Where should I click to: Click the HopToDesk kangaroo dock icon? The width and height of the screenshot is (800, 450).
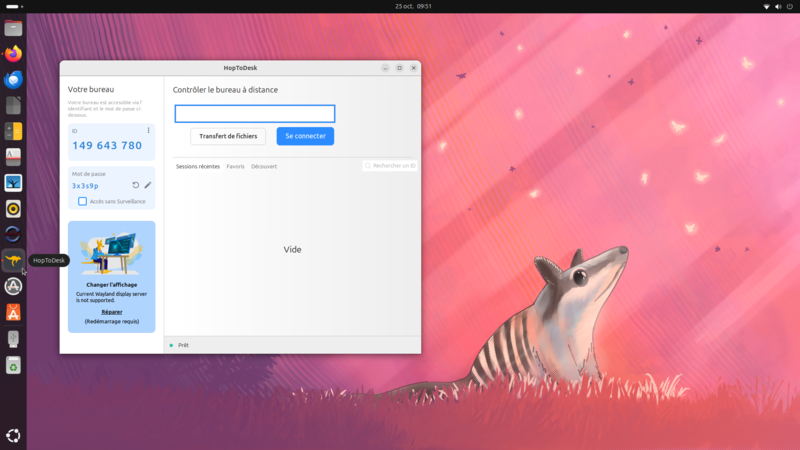(x=13, y=260)
